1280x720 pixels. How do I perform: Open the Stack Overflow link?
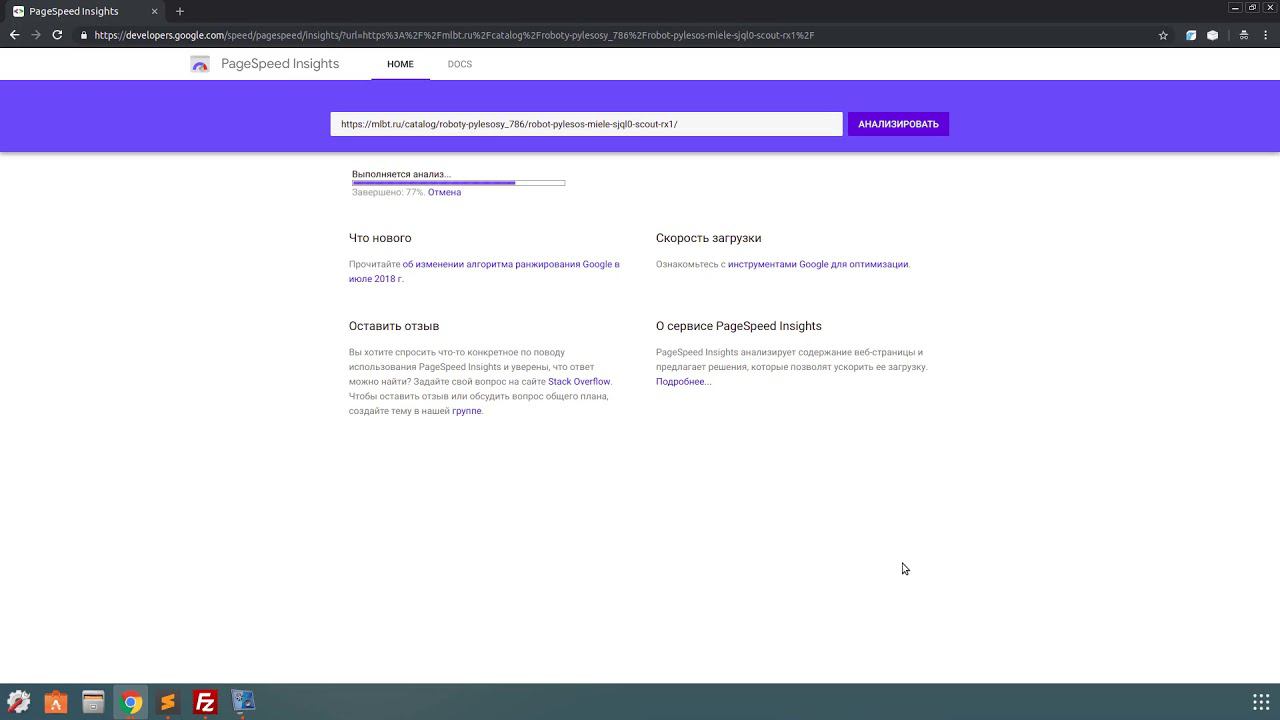pos(579,381)
